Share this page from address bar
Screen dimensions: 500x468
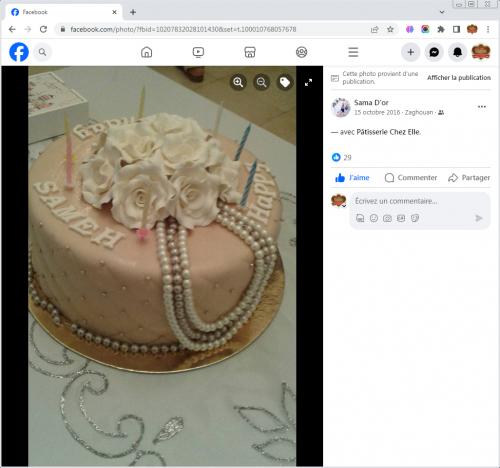375,29
